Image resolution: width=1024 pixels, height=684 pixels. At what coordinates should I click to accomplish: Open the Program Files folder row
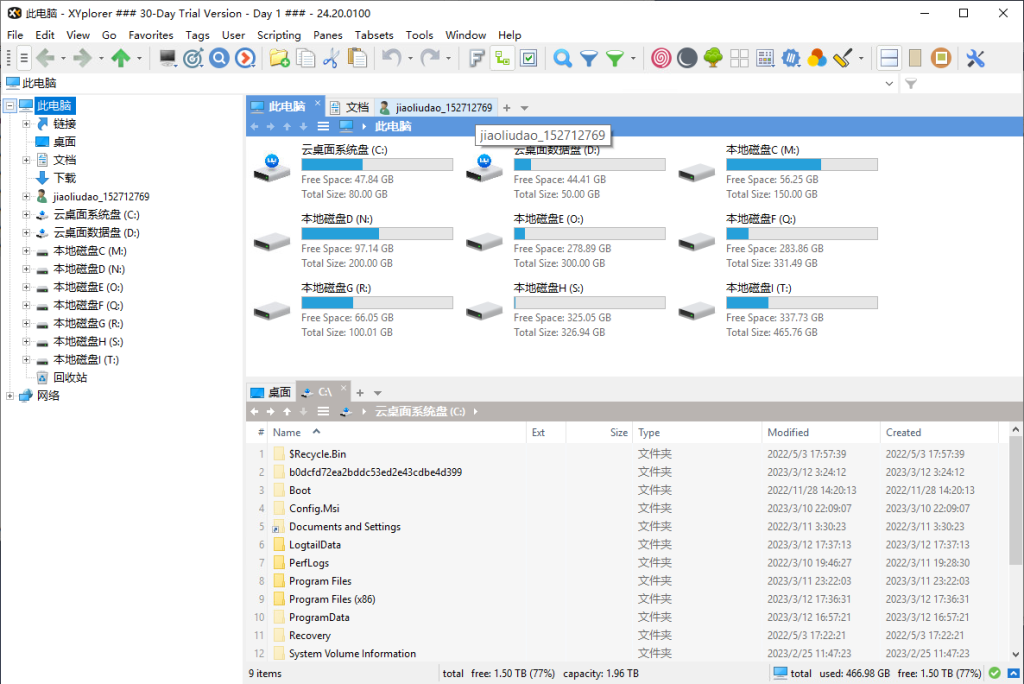pos(320,581)
